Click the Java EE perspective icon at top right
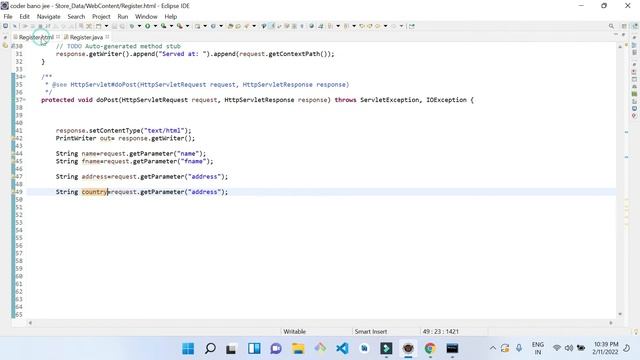 click(635, 26)
